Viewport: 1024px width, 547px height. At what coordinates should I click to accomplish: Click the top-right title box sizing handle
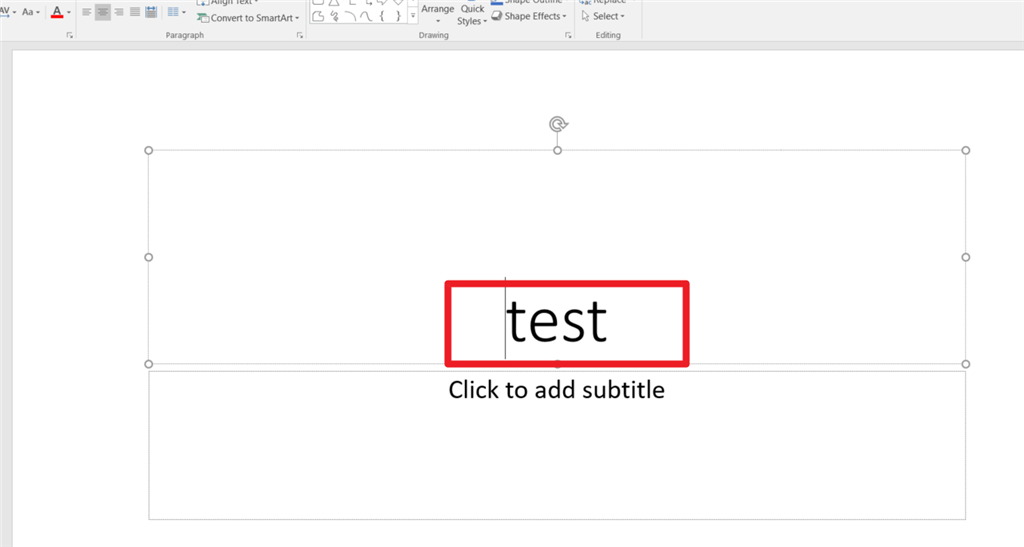tap(966, 151)
